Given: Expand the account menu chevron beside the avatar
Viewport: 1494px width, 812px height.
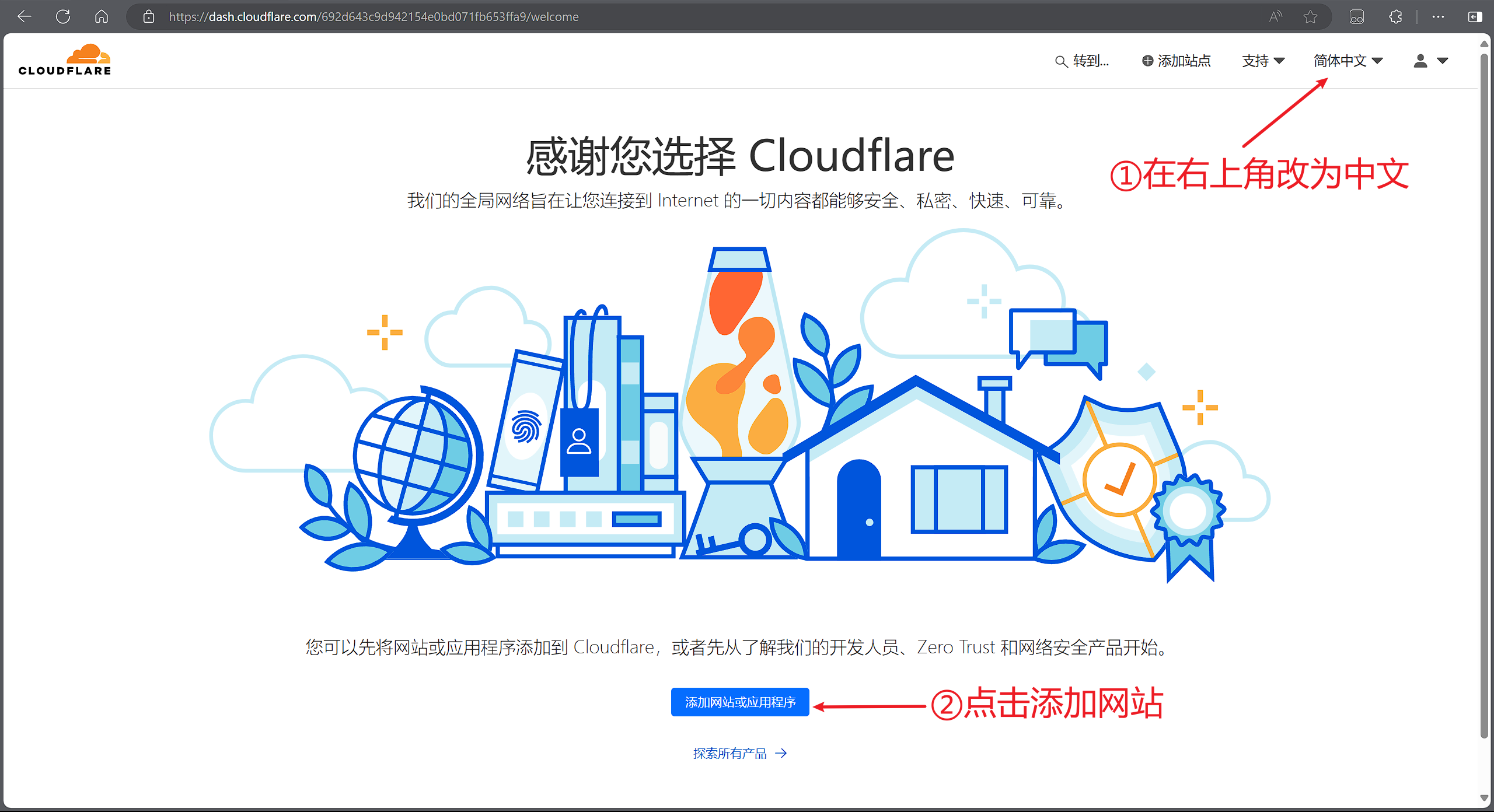Looking at the screenshot, I should (x=1443, y=61).
